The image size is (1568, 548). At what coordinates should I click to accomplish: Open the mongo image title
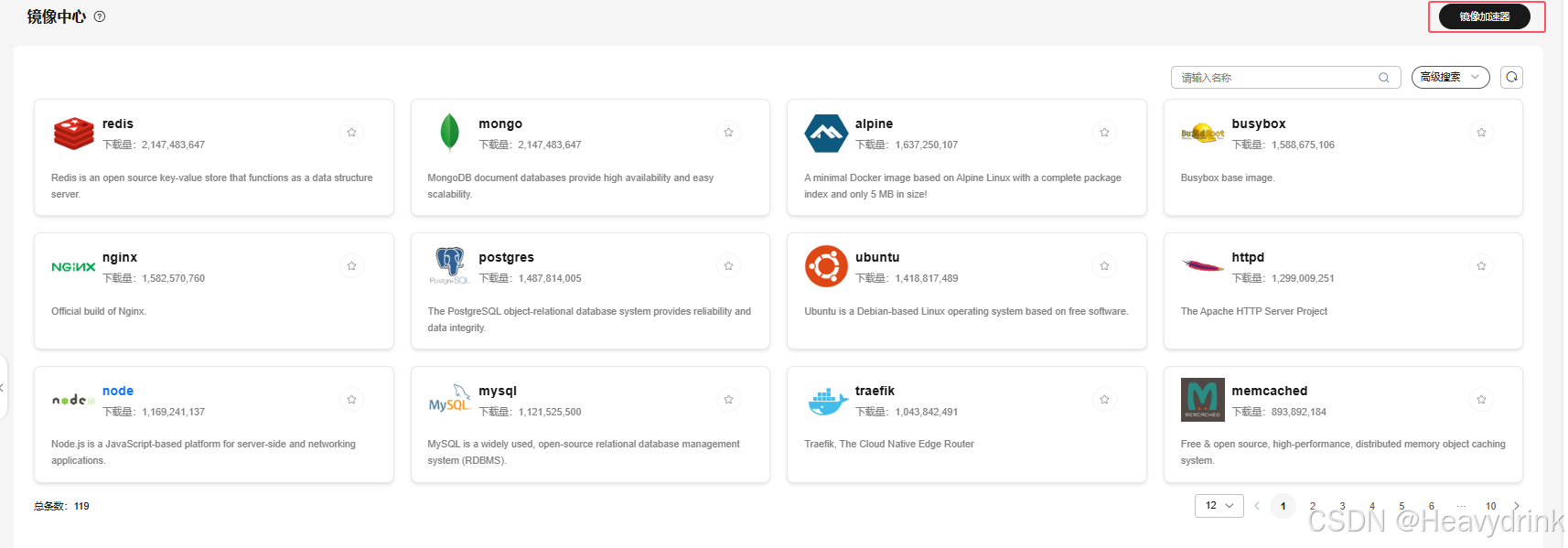coord(500,124)
